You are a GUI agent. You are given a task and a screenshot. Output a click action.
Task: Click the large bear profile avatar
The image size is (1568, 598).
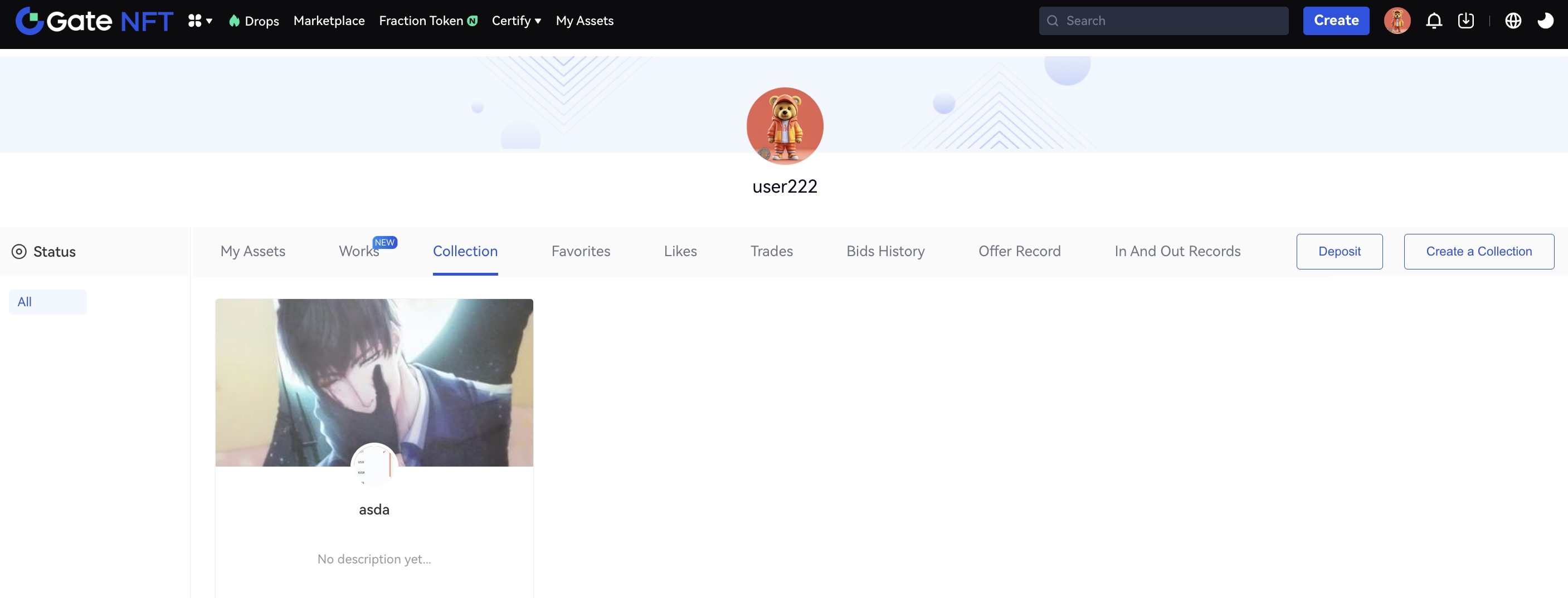tap(784, 126)
